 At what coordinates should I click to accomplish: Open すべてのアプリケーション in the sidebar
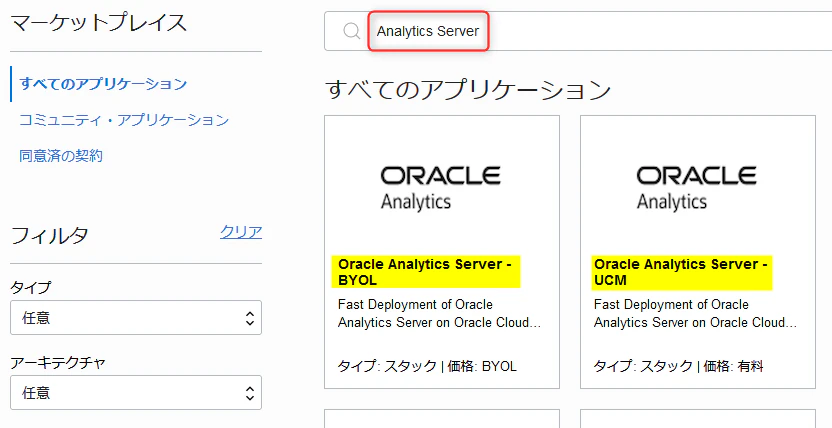103,84
